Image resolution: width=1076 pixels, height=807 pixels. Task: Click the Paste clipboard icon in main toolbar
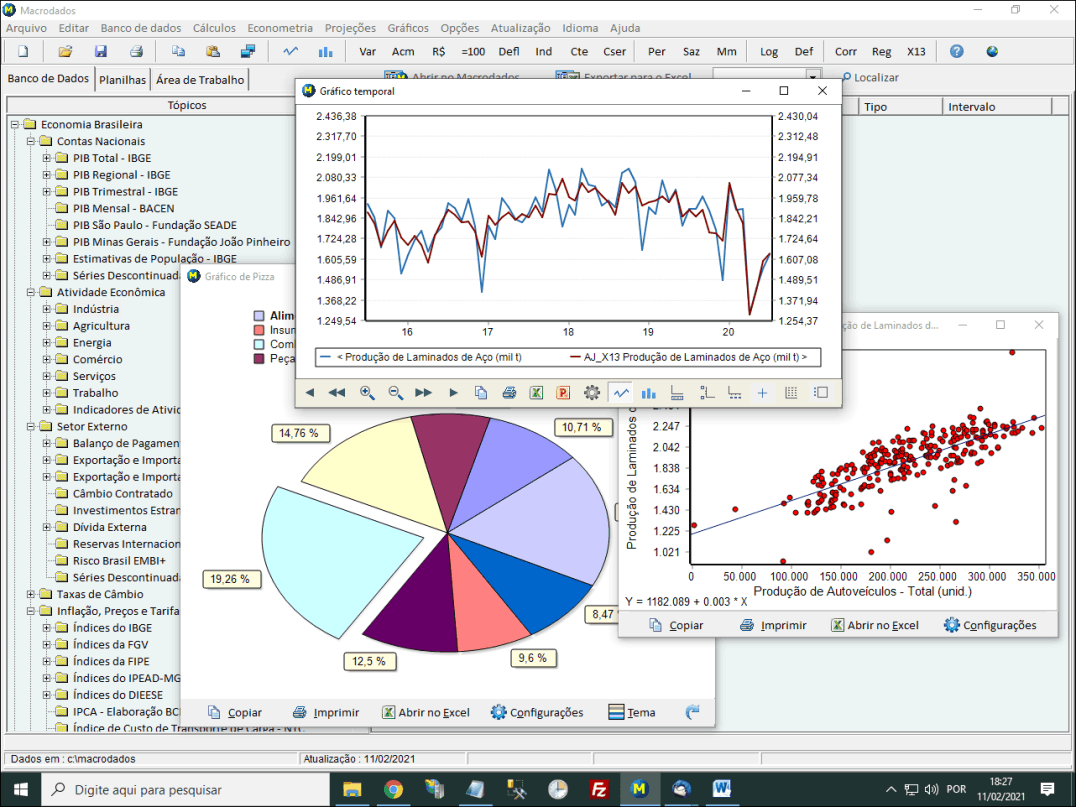(213, 51)
